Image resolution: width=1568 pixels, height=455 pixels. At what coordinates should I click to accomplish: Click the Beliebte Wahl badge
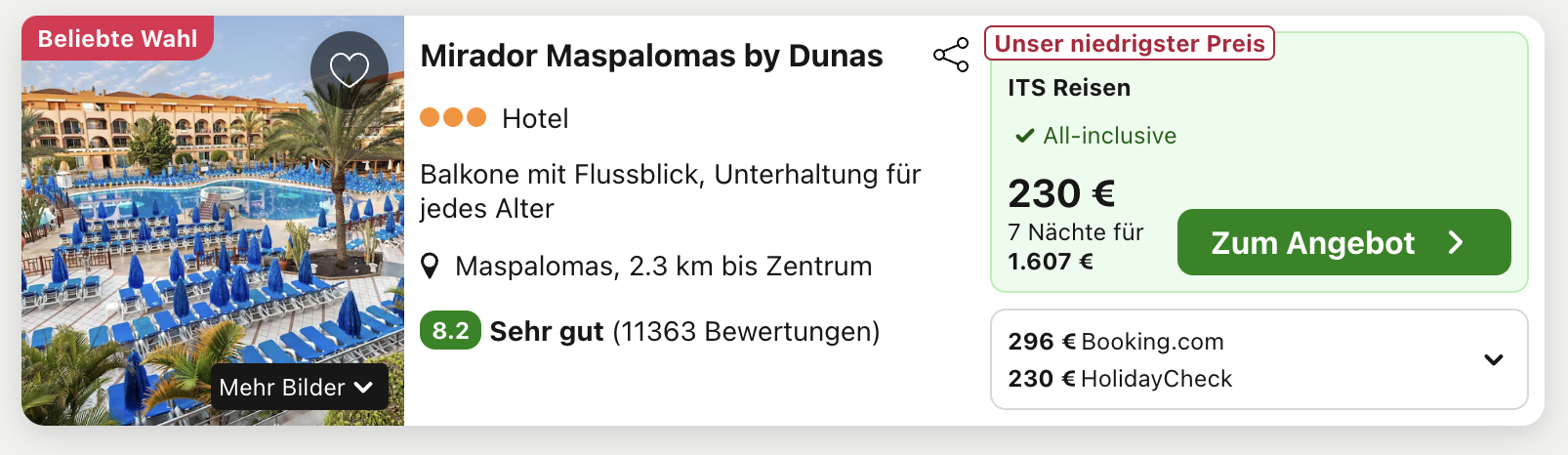117,39
